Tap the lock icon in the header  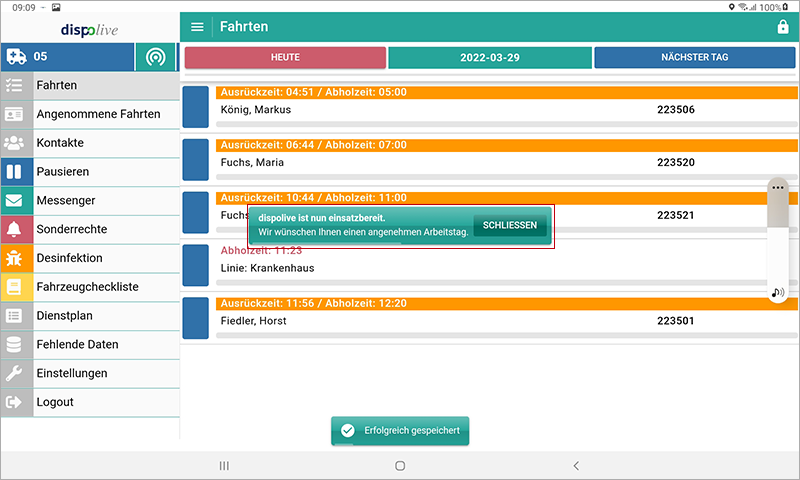(x=782, y=27)
